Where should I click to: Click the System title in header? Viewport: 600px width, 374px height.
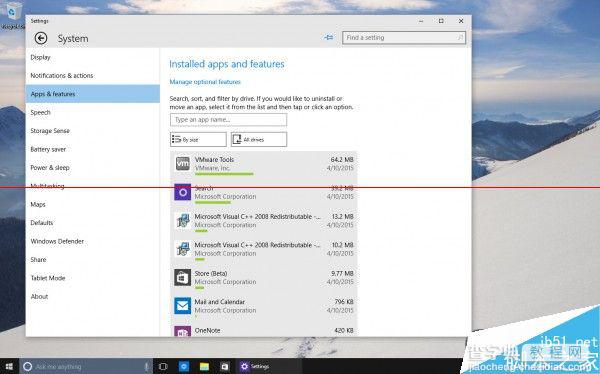pos(73,39)
